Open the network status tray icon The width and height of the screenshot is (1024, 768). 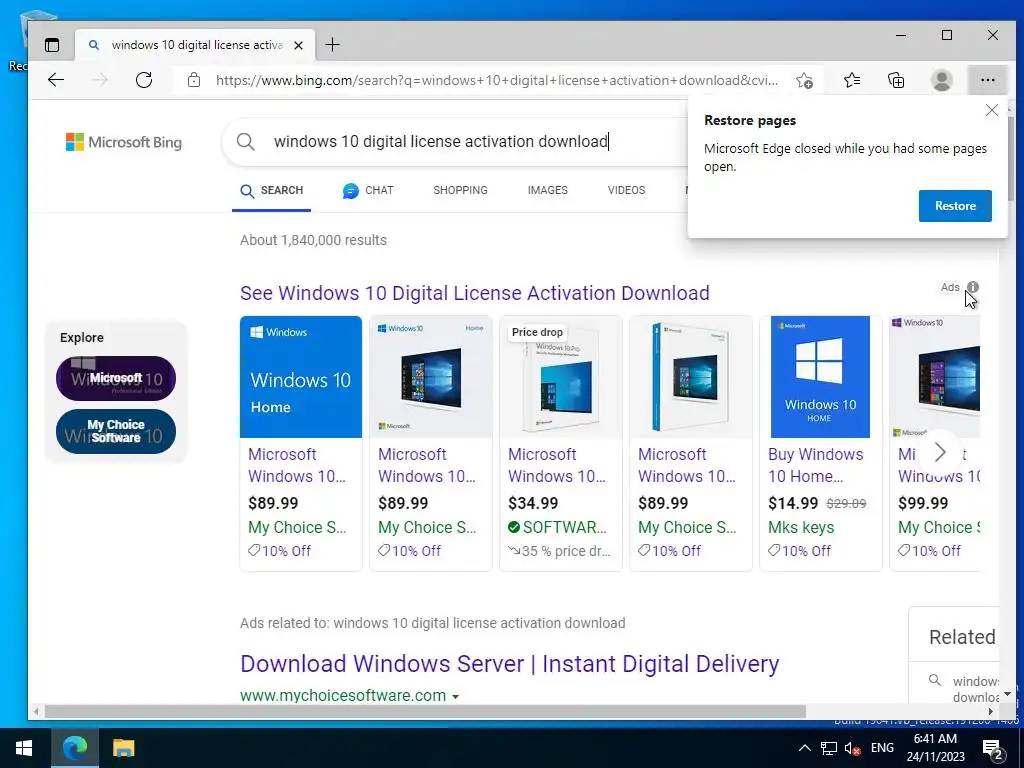point(829,748)
